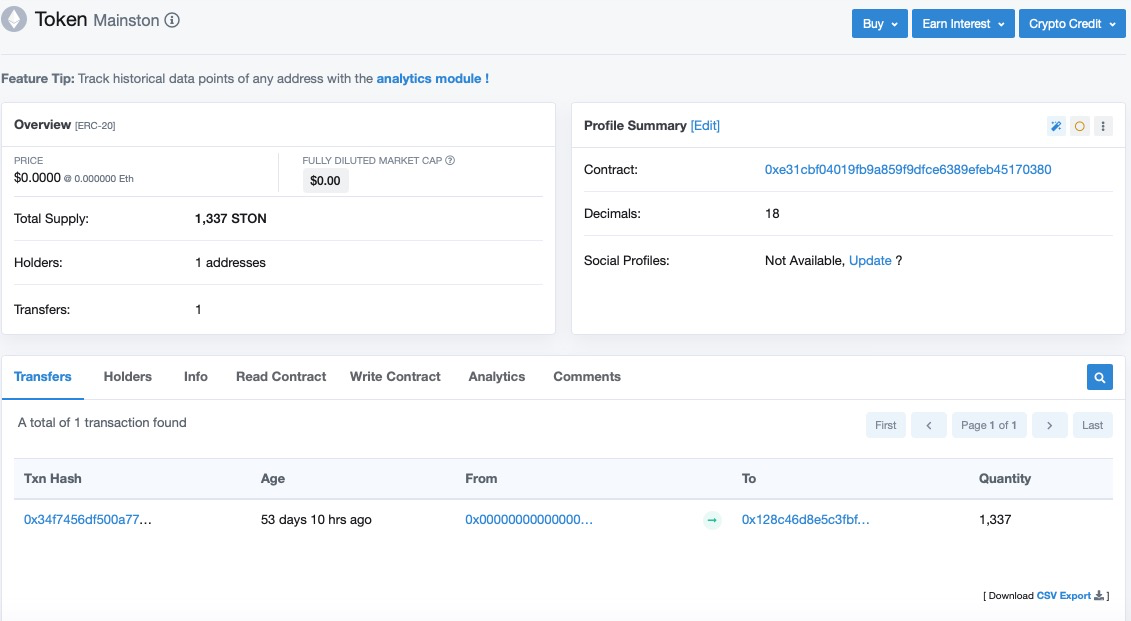Click the magic wand icon in Profile Summary

(1056, 126)
